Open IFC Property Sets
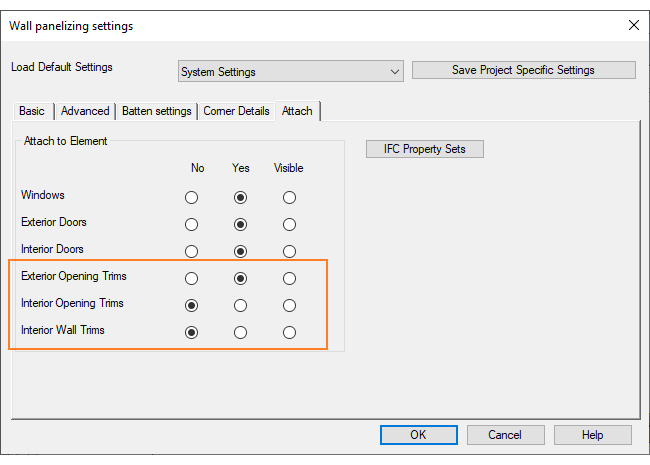 coord(425,149)
